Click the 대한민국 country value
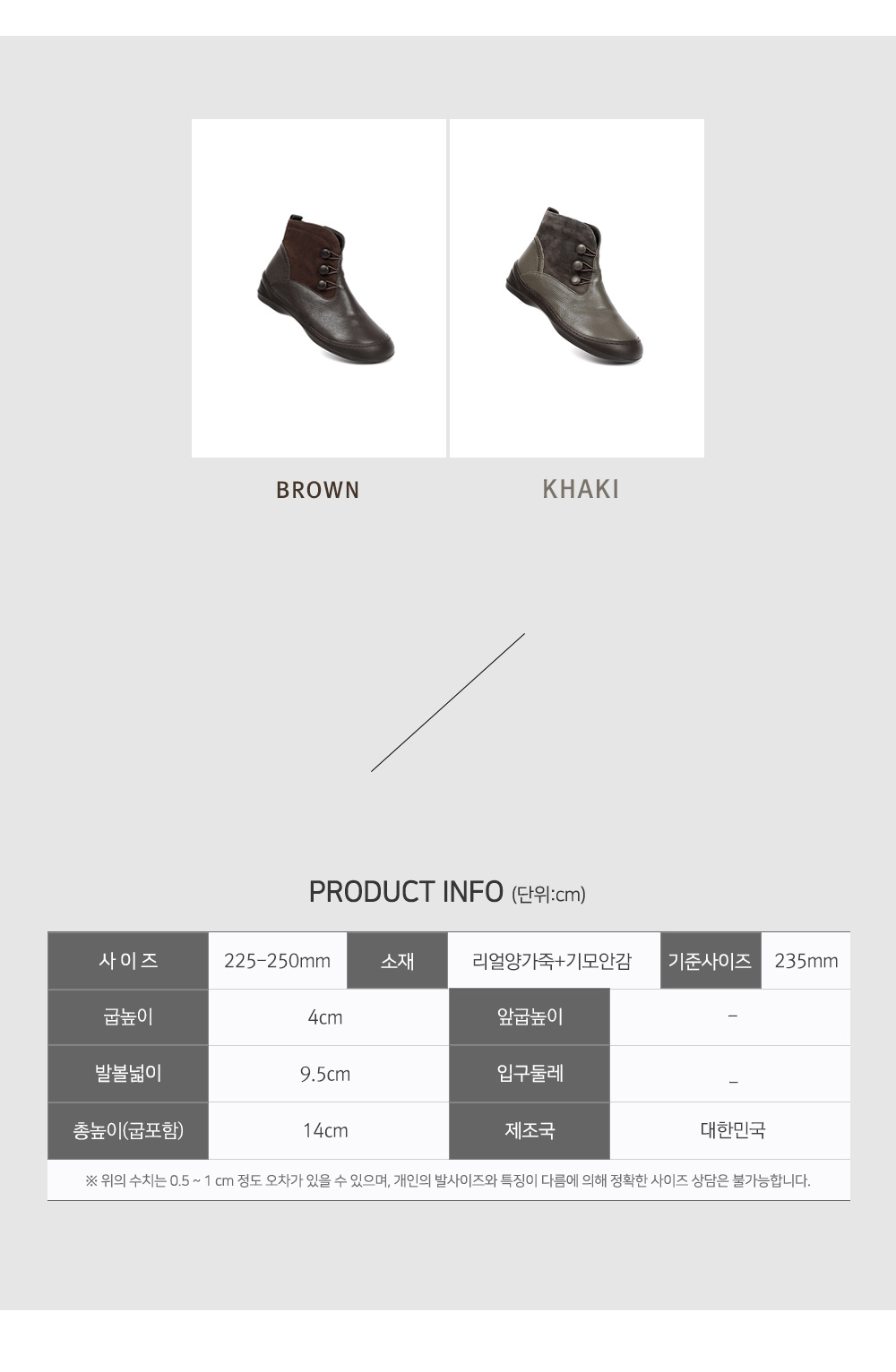Viewport: 896px width, 1372px height. click(x=733, y=1130)
